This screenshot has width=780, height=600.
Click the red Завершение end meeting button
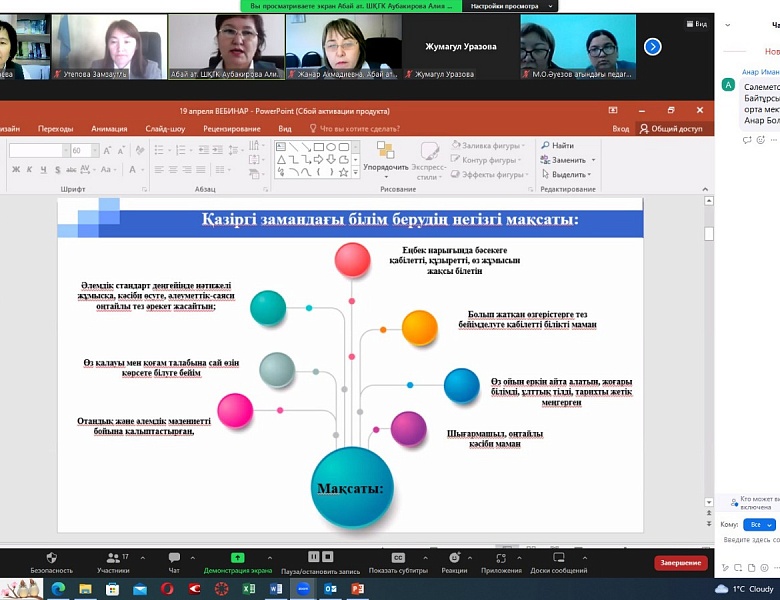680,563
